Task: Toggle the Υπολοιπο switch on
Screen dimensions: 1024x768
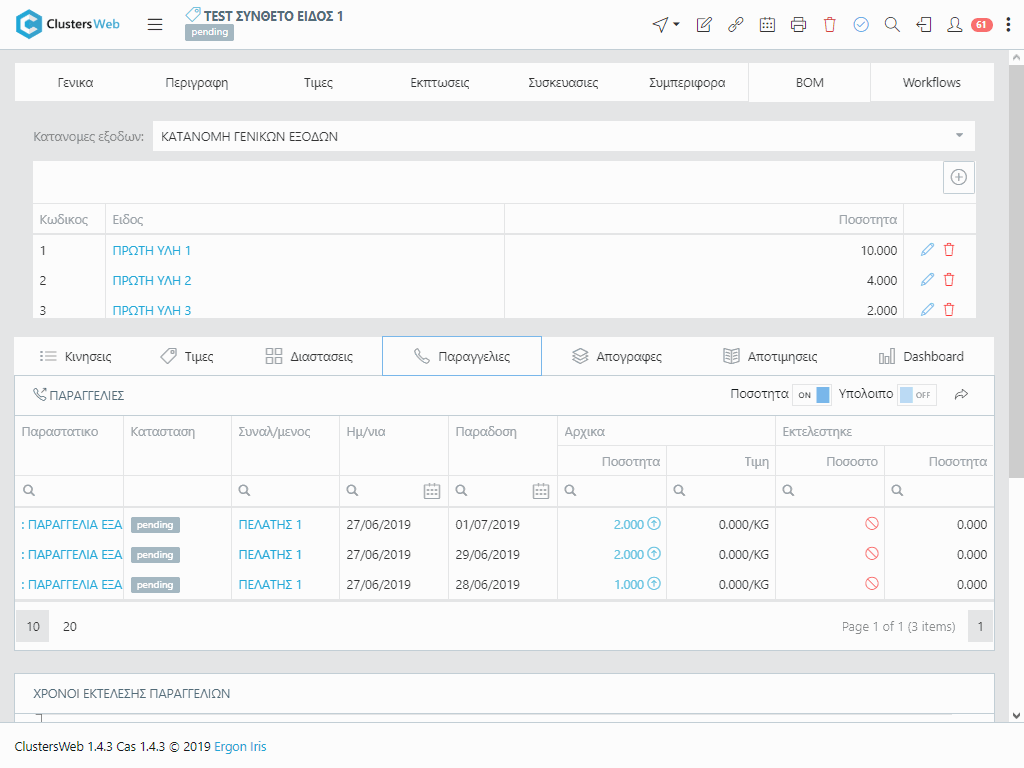Action: [916, 395]
